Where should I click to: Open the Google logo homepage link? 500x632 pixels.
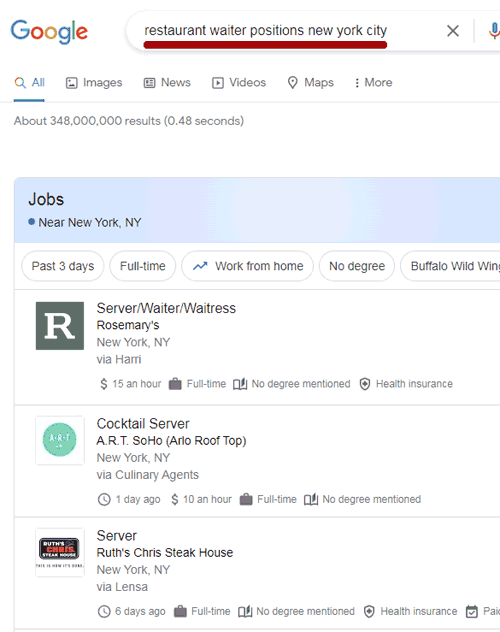click(x=49, y=31)
